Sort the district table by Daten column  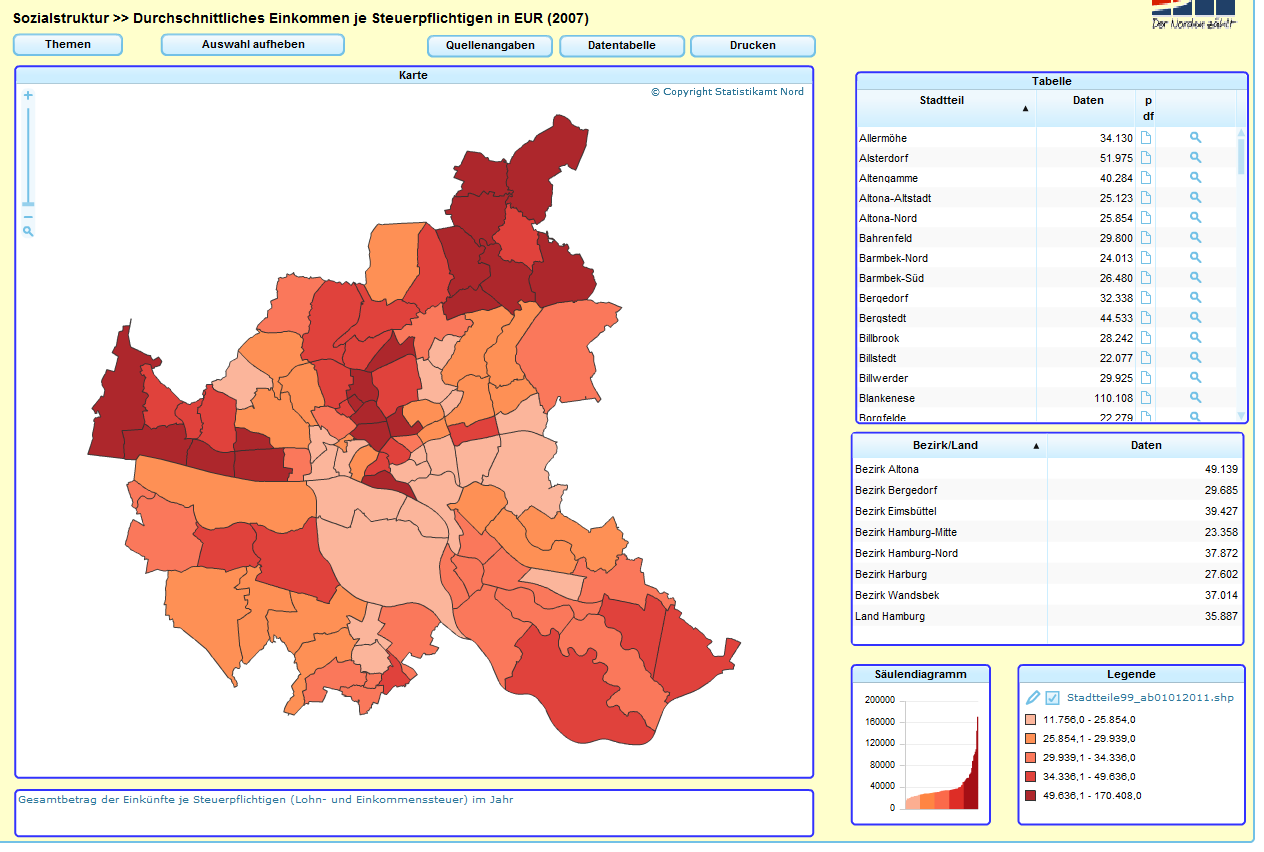(x=1145, y=446)
